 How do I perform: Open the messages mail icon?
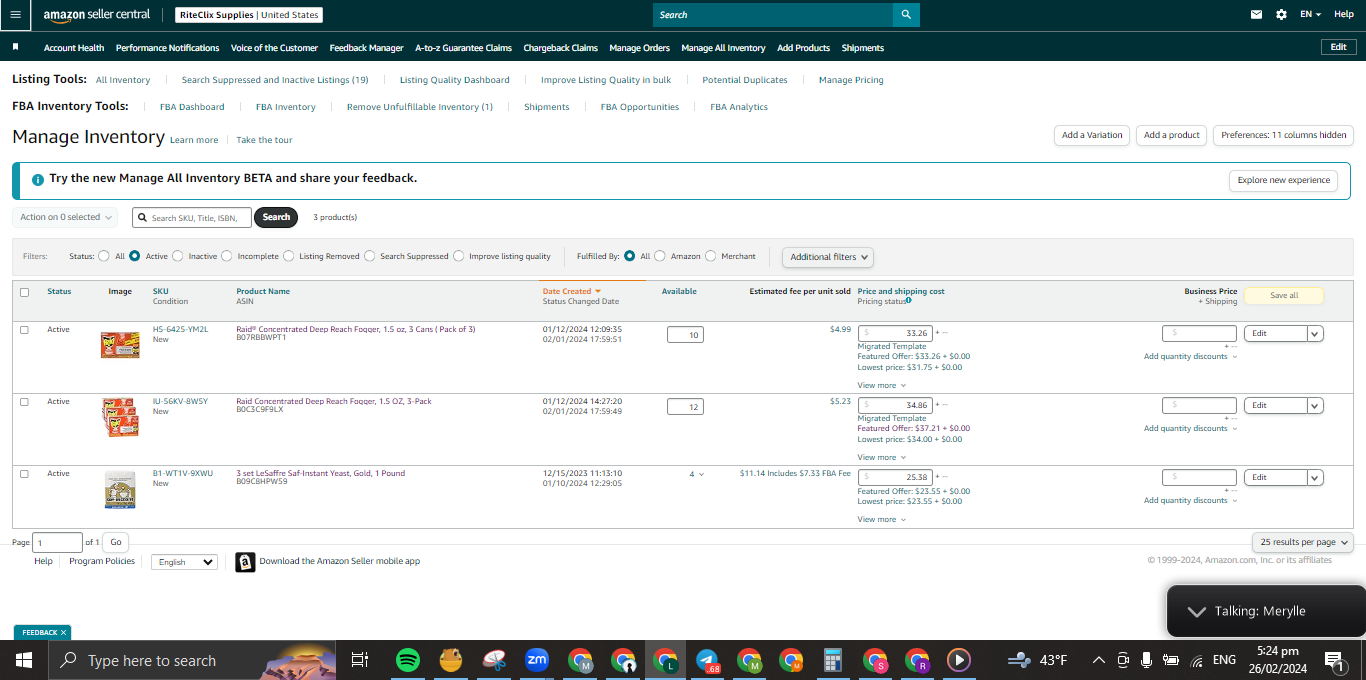(x=1257, y=15)
